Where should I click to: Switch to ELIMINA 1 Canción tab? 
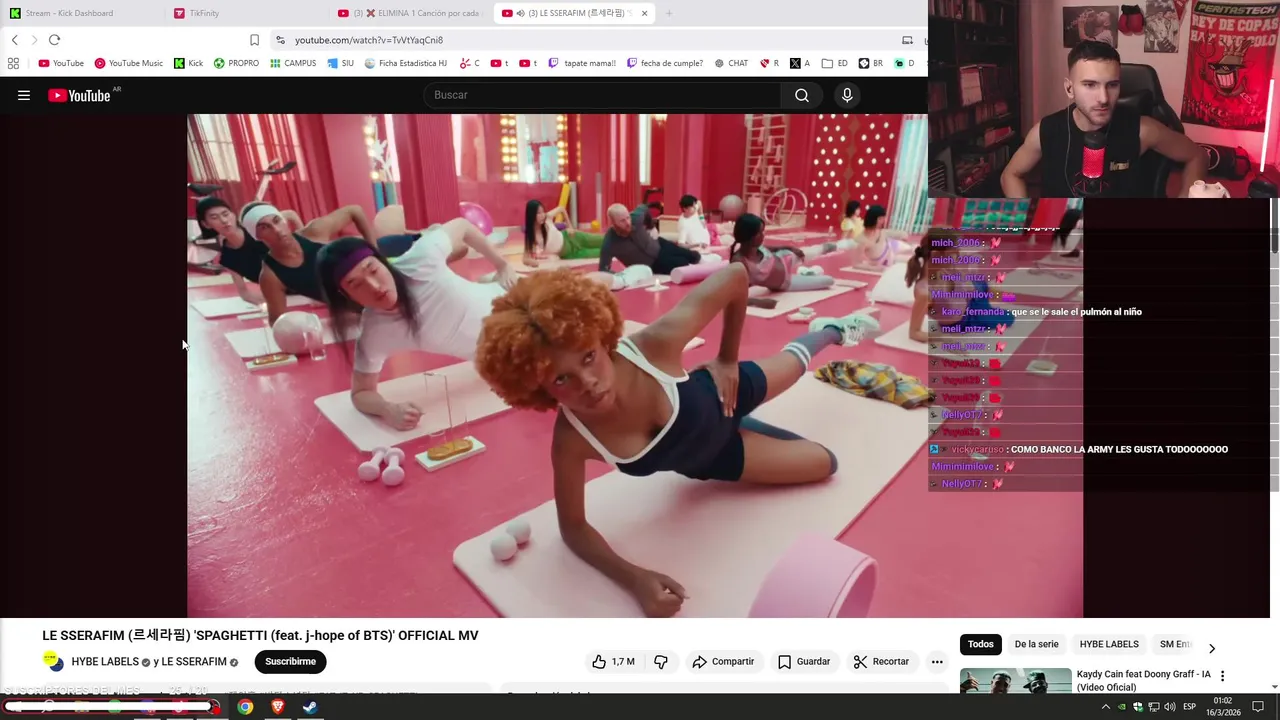click(410, 13)
